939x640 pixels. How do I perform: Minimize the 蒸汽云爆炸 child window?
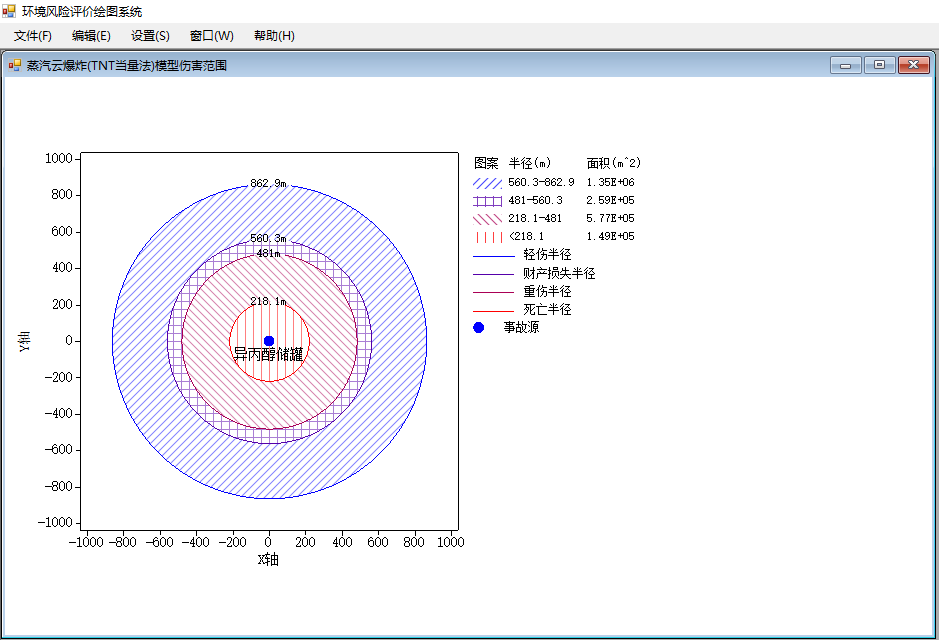846,65
